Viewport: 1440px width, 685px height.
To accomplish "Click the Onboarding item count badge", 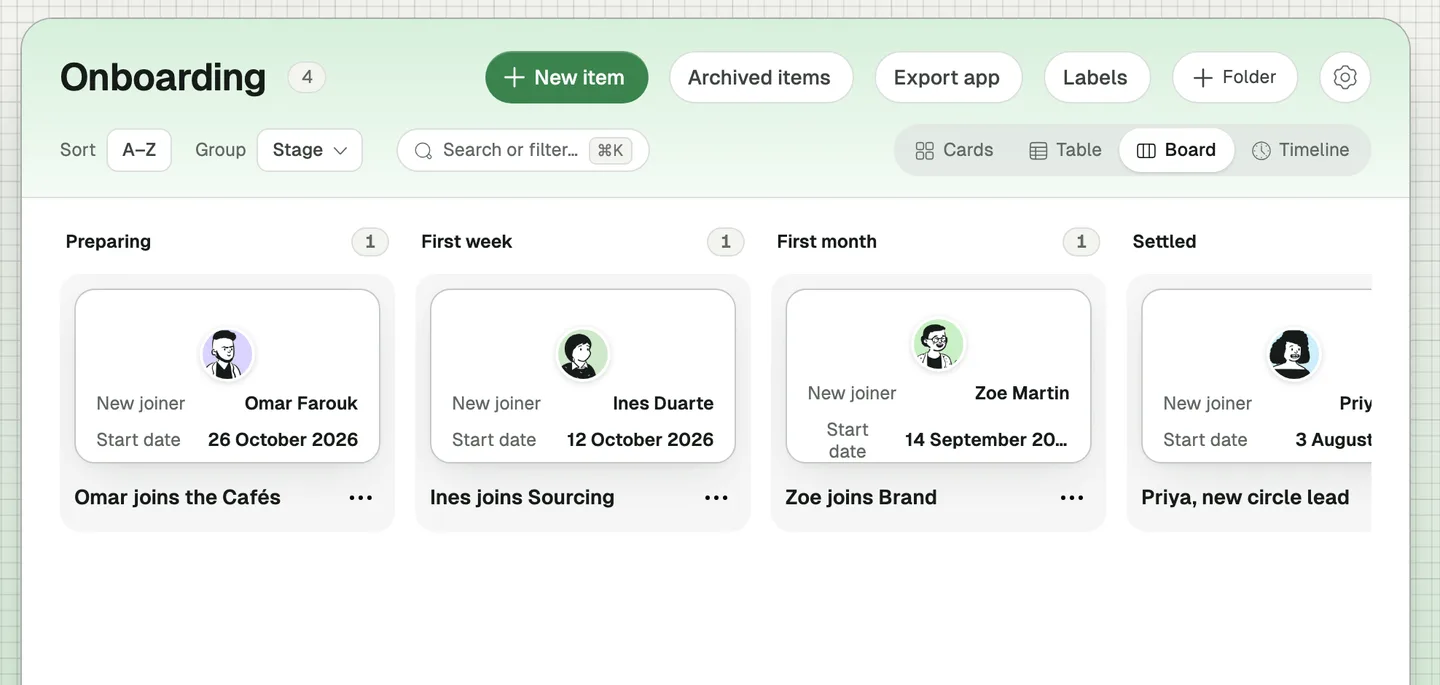I will 307,77.
